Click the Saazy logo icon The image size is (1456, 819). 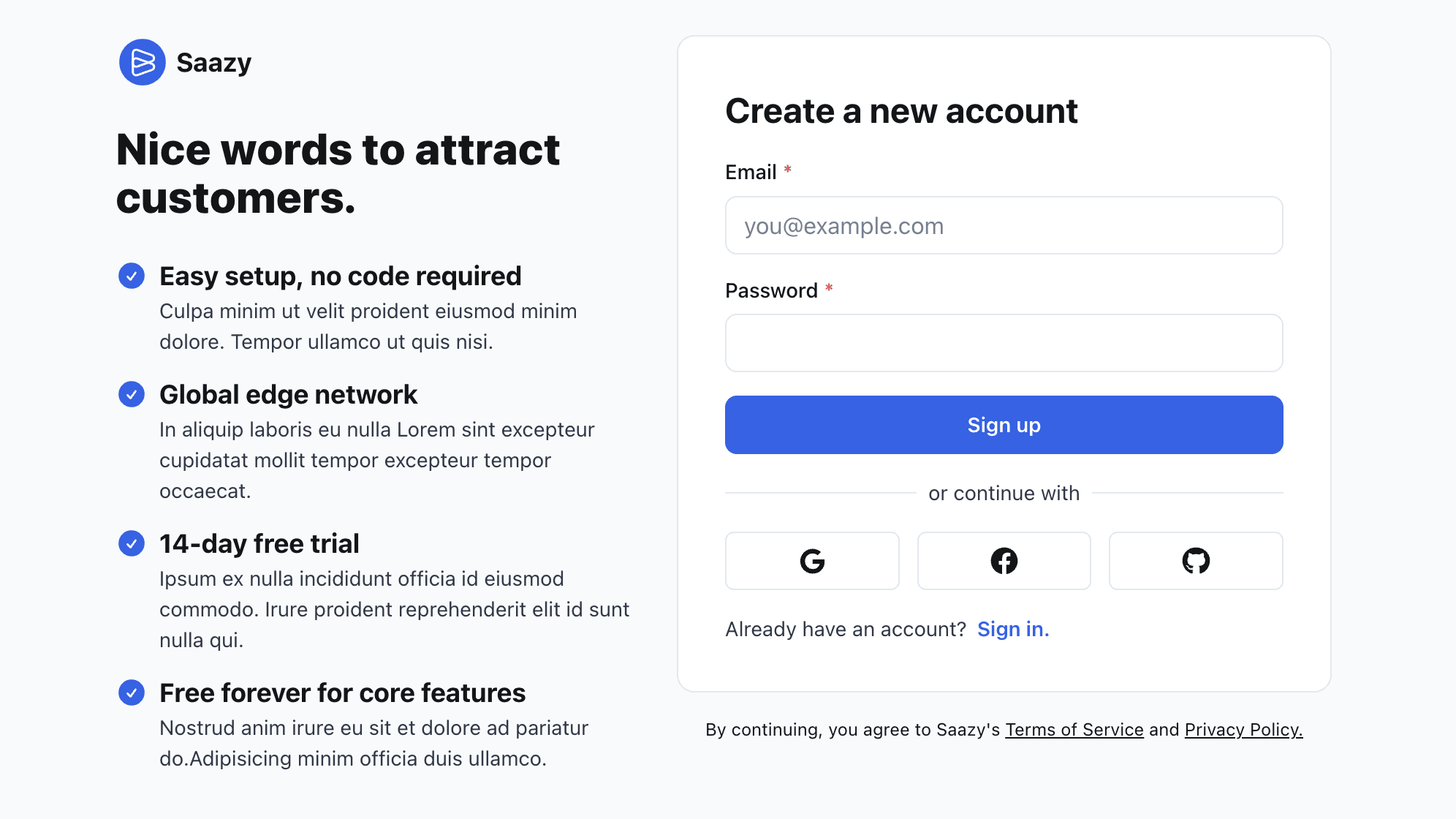pos(143,62)
